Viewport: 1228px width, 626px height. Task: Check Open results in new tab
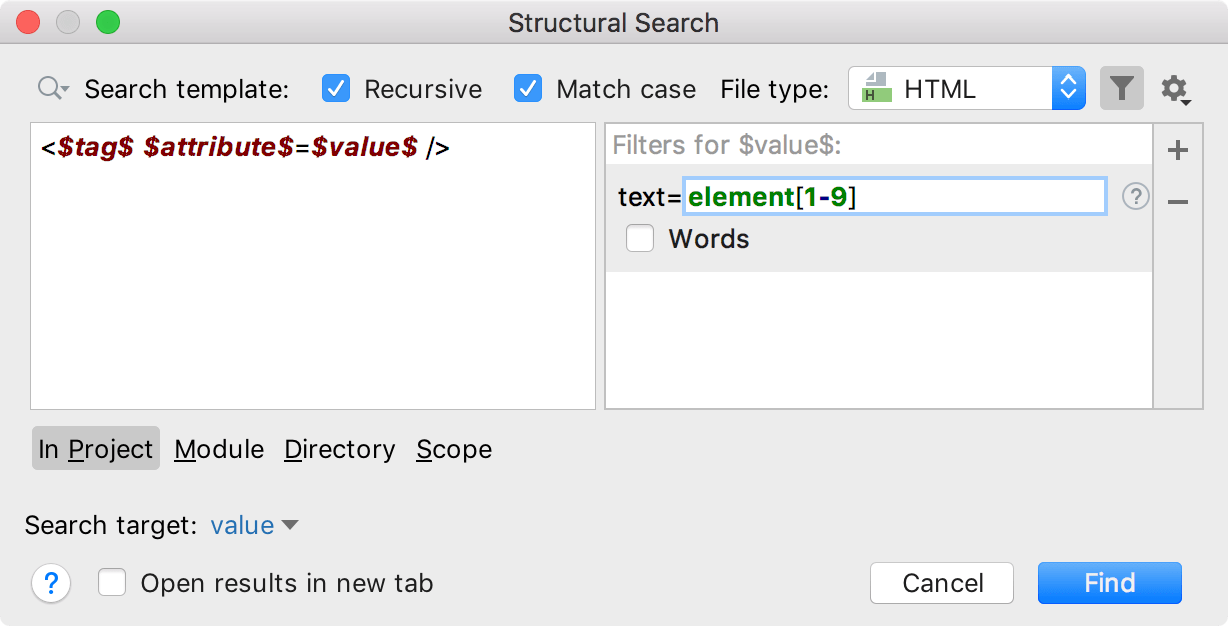click(111, 583)
